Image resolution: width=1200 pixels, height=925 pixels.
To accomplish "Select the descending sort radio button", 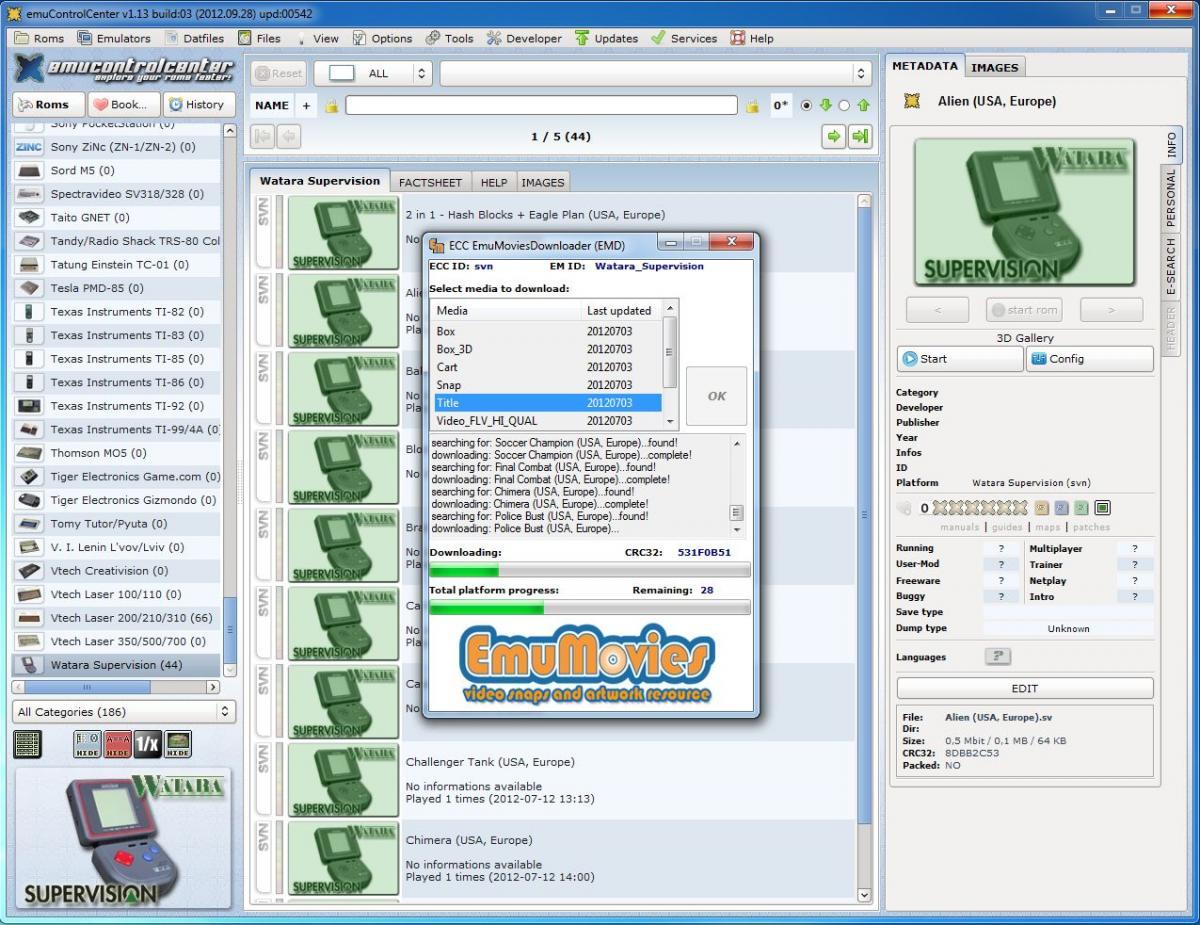I will coord(807,105).
